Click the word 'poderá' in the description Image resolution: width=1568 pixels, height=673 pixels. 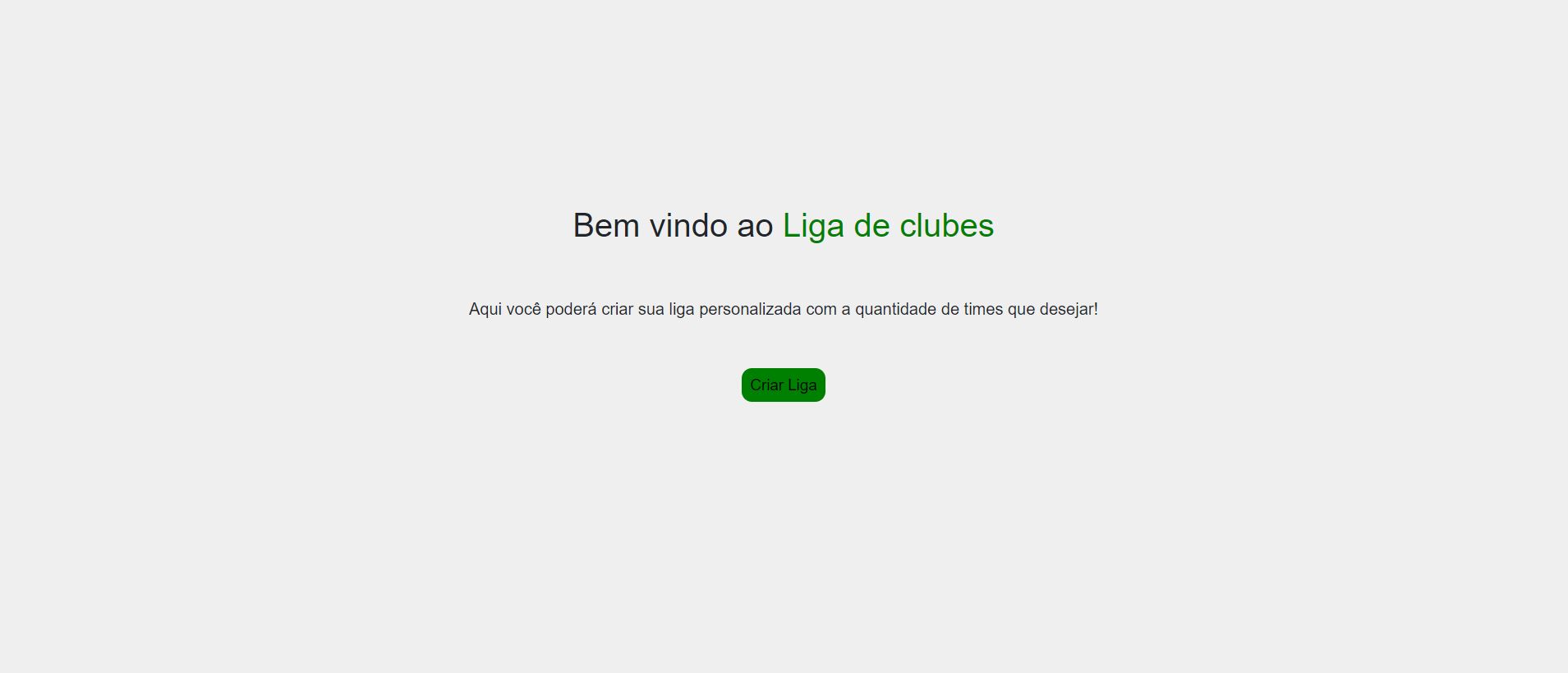(x=571, y=310)
